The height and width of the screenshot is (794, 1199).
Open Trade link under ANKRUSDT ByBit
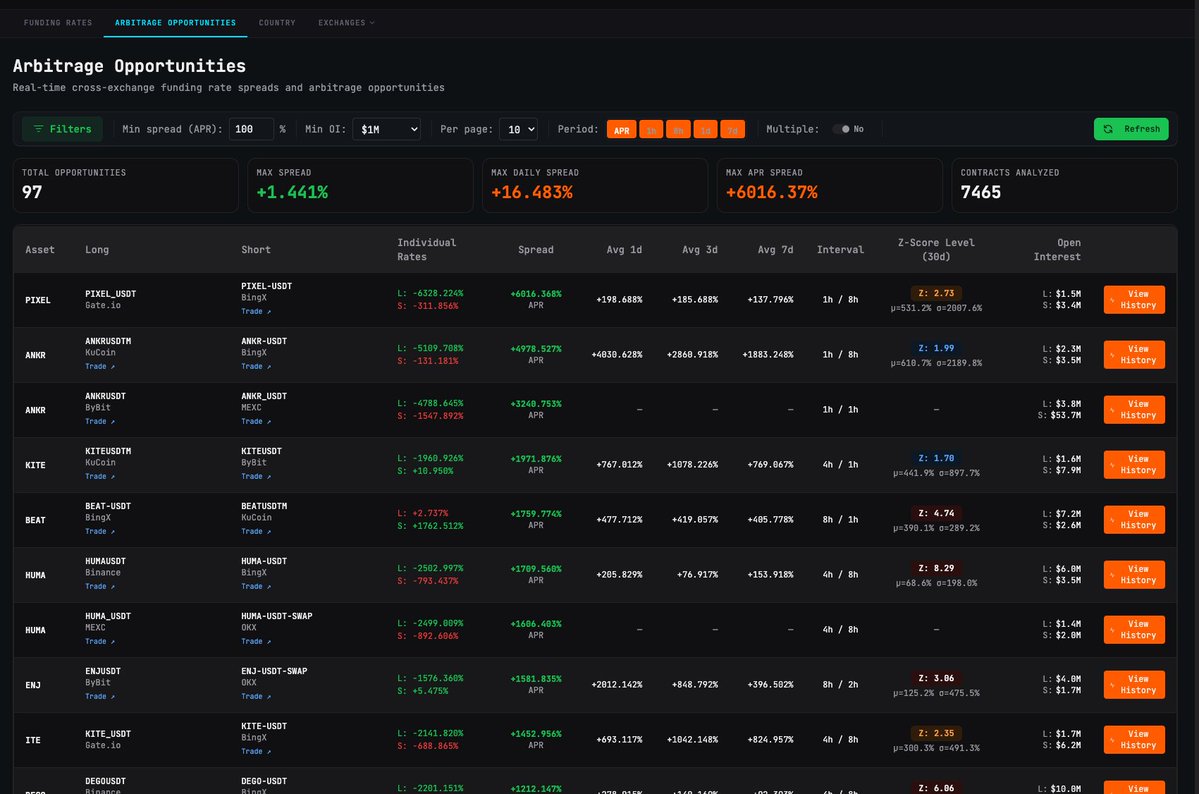[99, 421]
